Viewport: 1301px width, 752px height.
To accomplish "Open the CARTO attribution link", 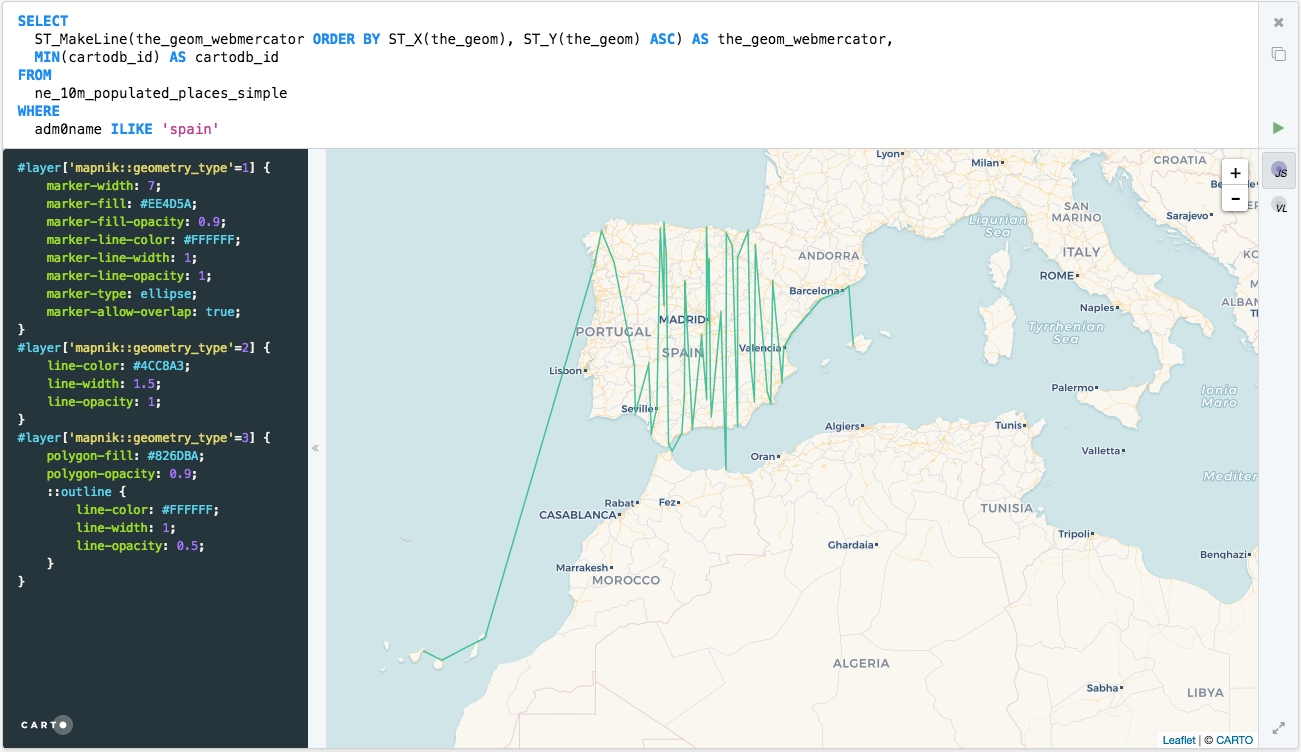I will (x=1235, y=740).
